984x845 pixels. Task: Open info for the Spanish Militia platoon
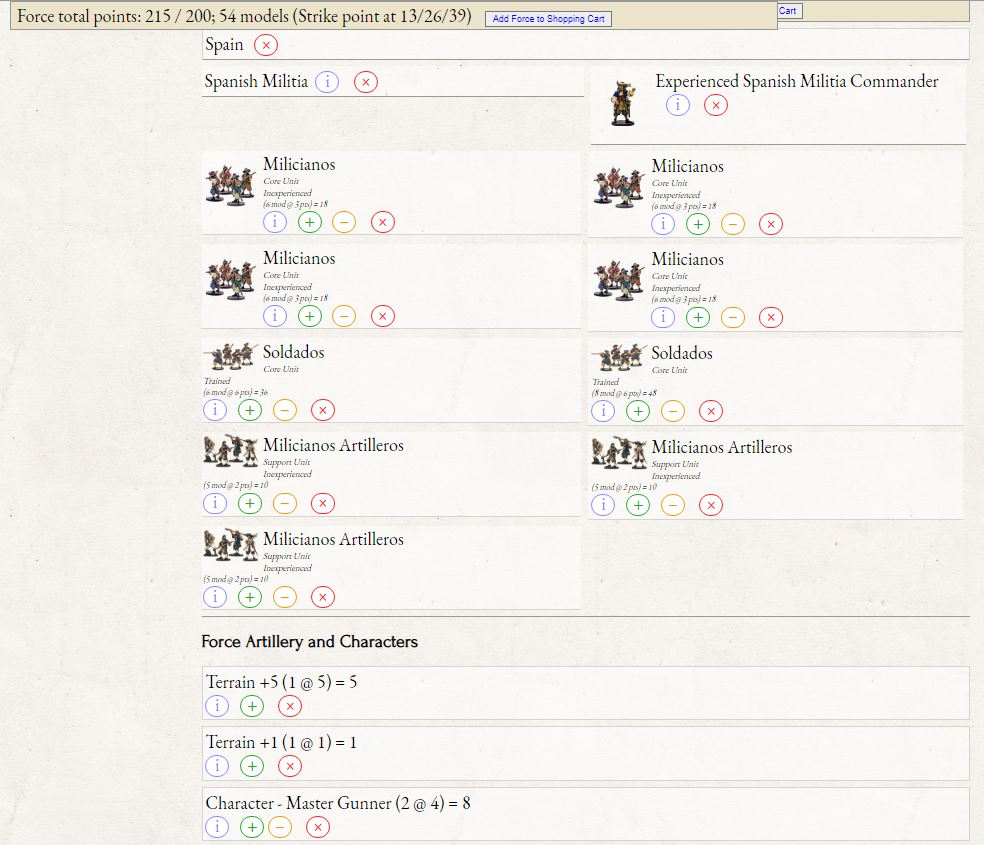point(327,82)
